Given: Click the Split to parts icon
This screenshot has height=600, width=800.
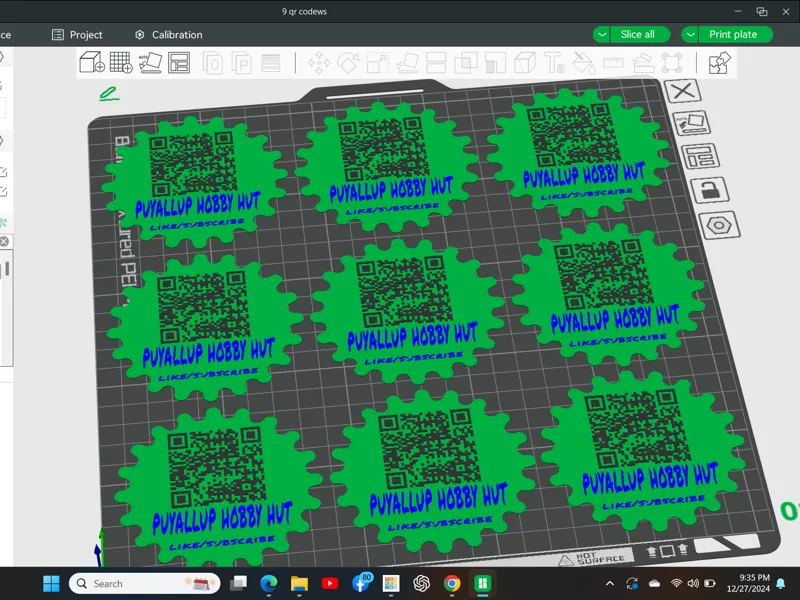Looking at the screenshot, I should pyautogui.click(x=242, y=63).
